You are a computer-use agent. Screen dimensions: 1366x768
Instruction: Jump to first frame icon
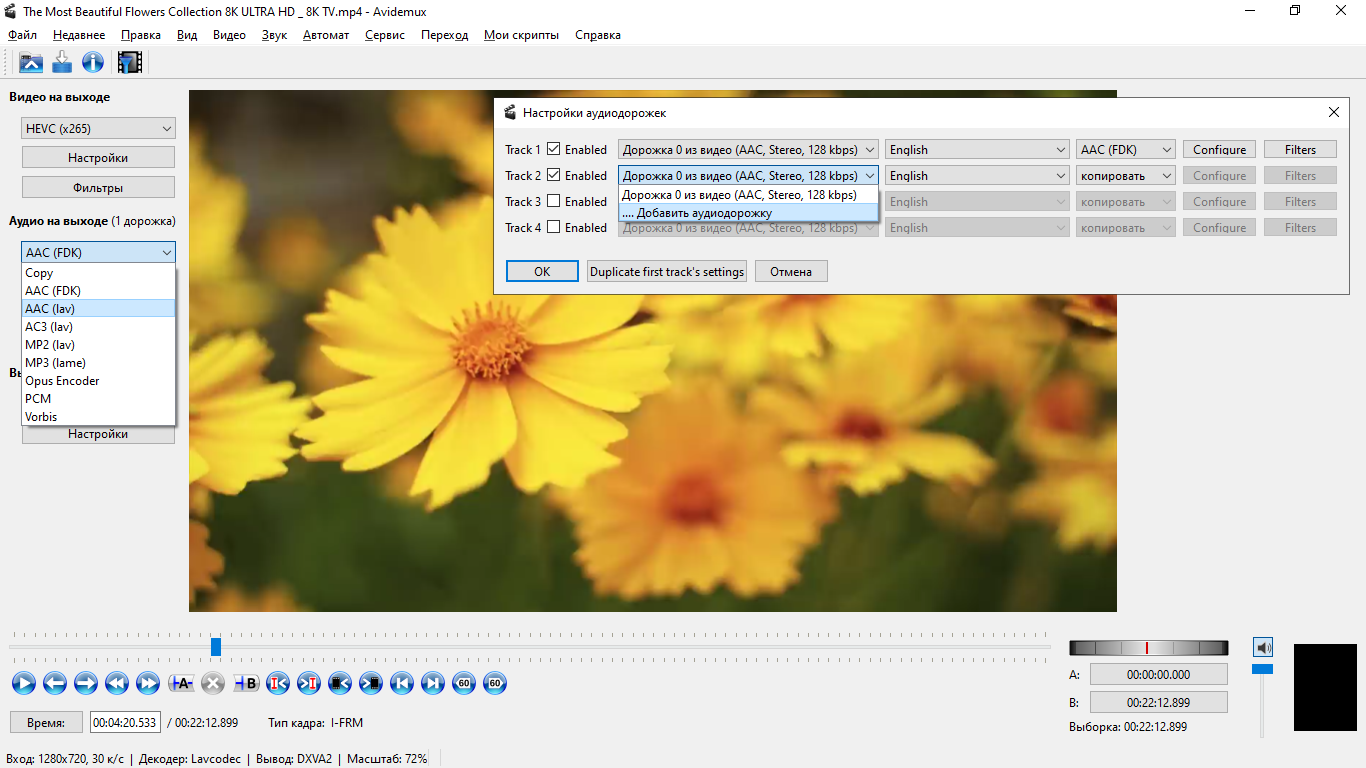pyautogui.click(x=401, y=683)
